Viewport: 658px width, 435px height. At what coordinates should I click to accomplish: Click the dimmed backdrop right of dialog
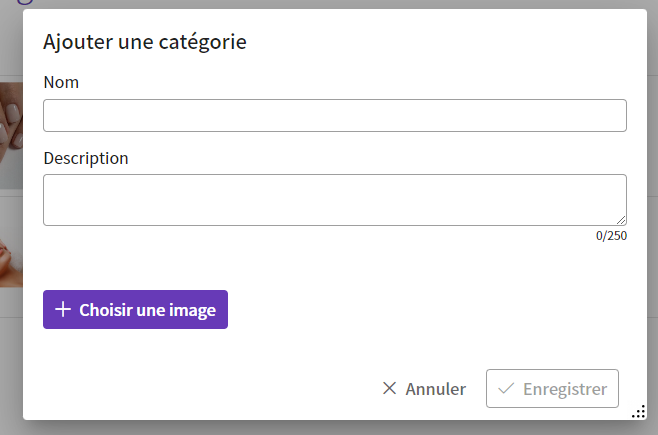coord(653,210)
